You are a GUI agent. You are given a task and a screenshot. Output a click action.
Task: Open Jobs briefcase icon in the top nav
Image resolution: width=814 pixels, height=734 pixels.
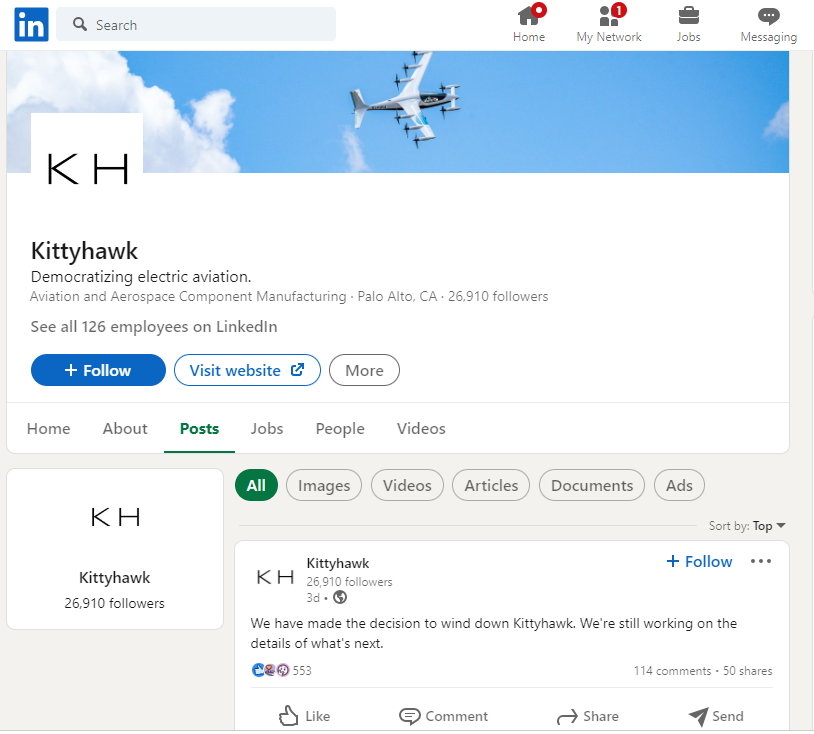tap(688, 16)
